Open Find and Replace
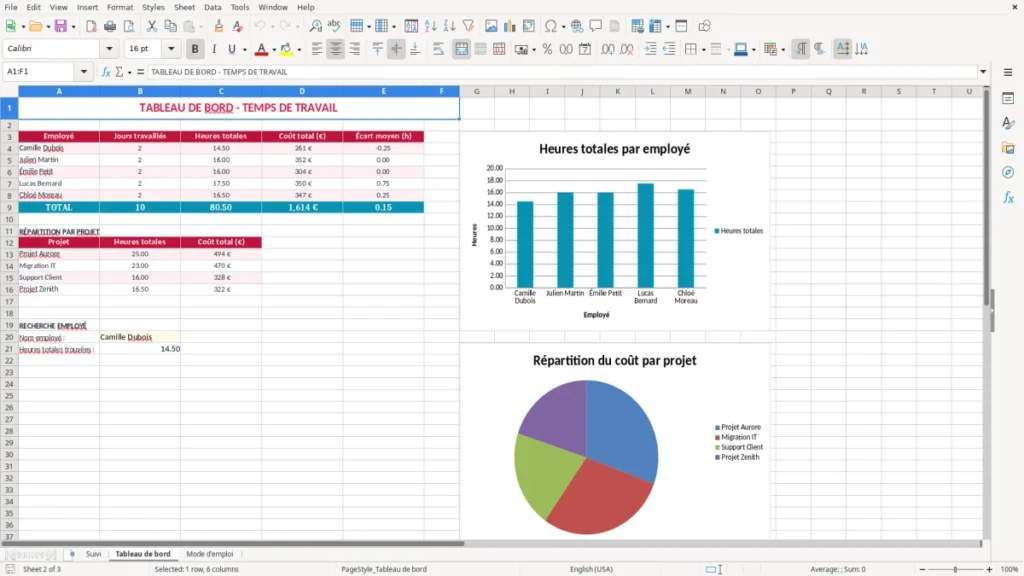This screenshot has height=576, width=1024. pyautogui.click(x=315, y=26)
